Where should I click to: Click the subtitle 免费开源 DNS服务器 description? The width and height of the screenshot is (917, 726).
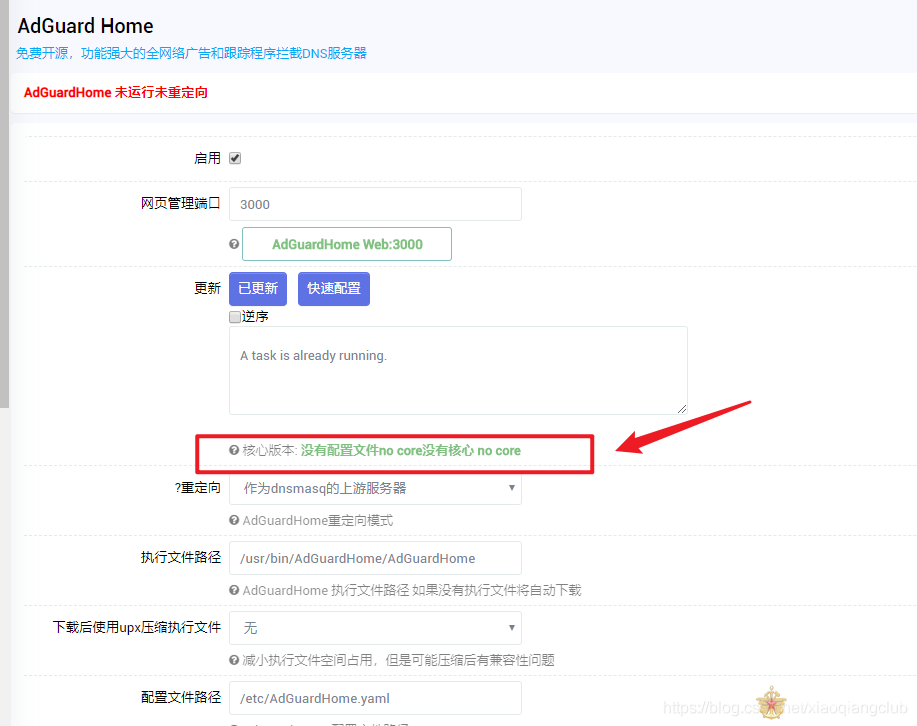[191, 53]
